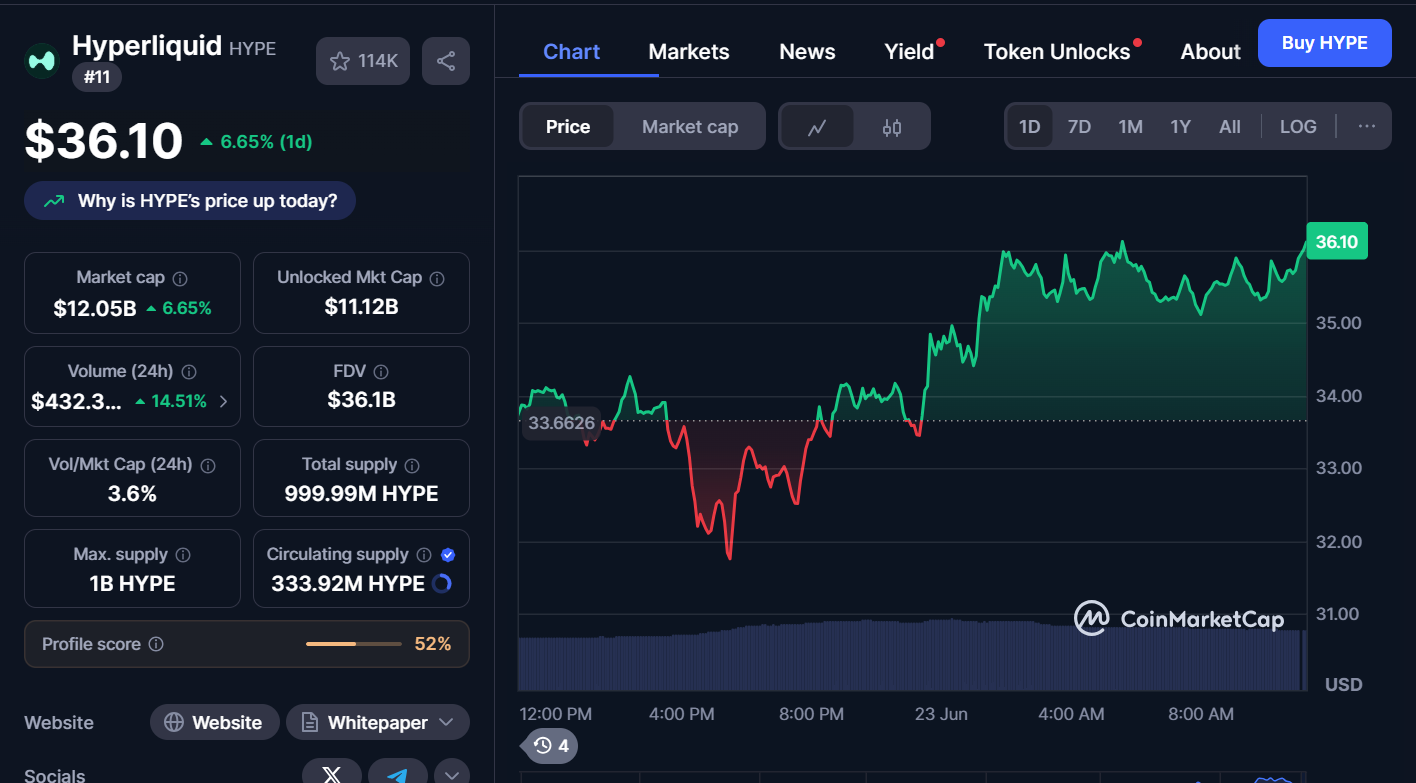Click the verified checkmark badge on Circulating supply

pos(448,555)
